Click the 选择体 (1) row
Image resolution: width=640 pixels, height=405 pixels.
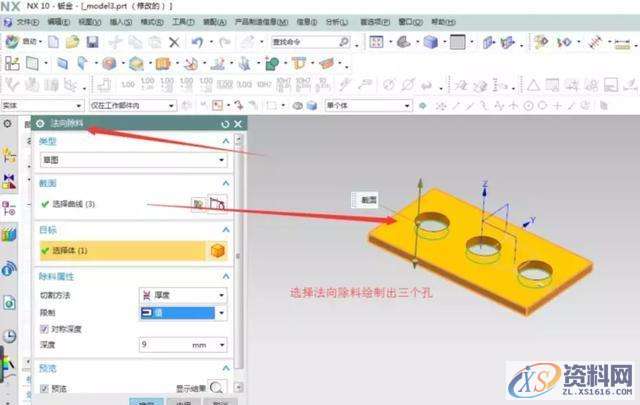click(133, 251)
